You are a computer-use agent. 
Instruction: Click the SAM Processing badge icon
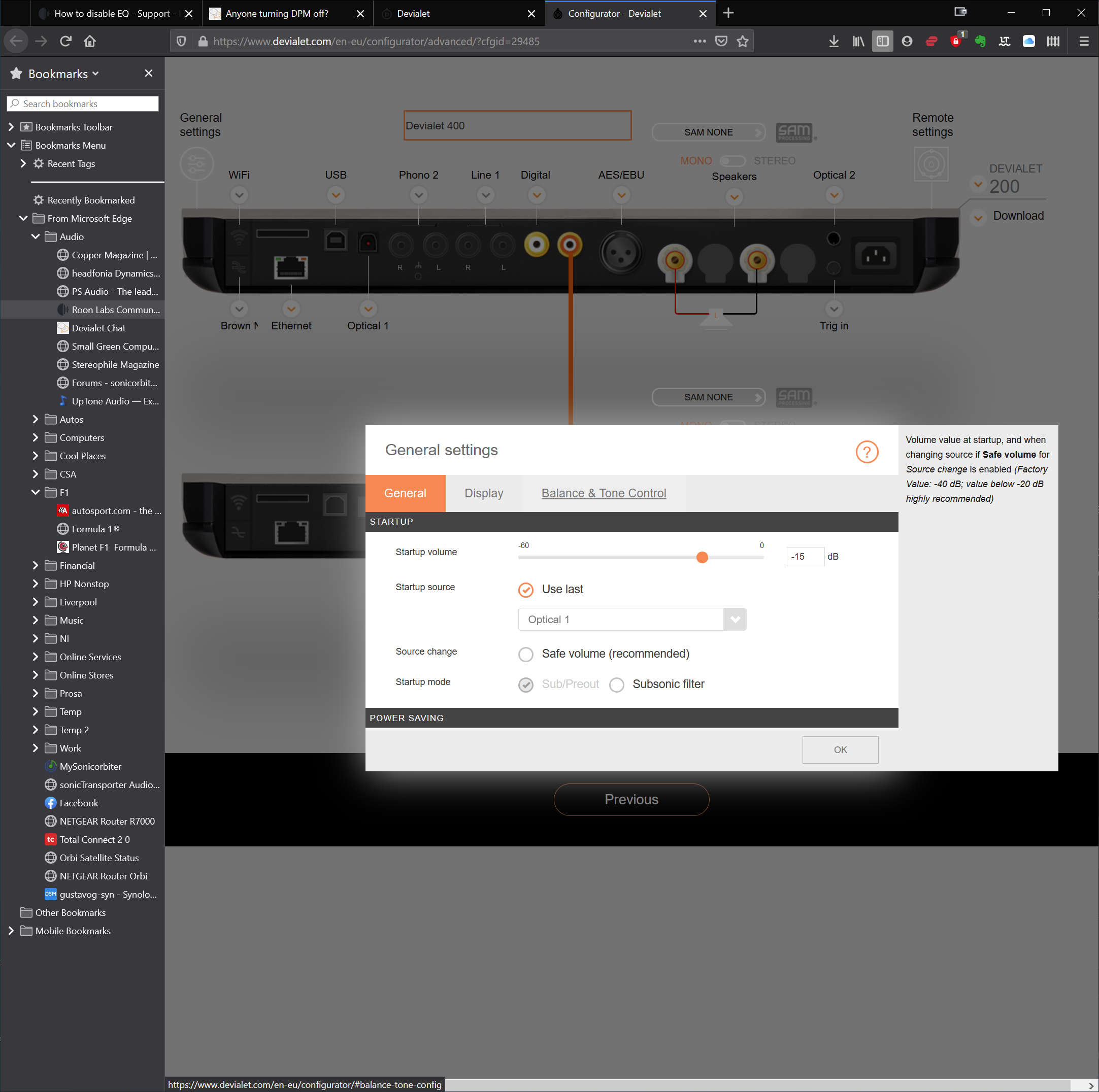pos(795,132)
